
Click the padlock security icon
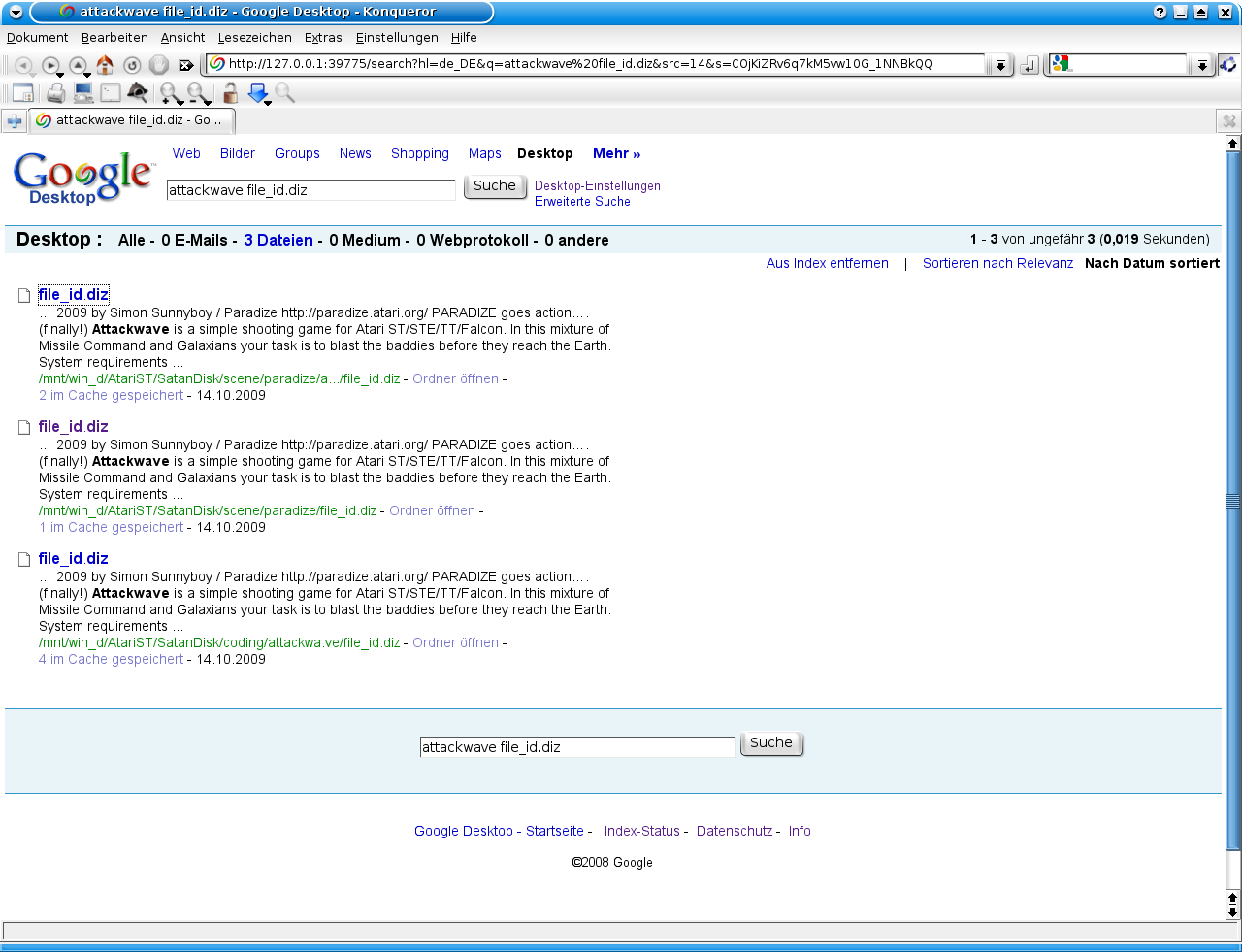(x=230, y=93)
